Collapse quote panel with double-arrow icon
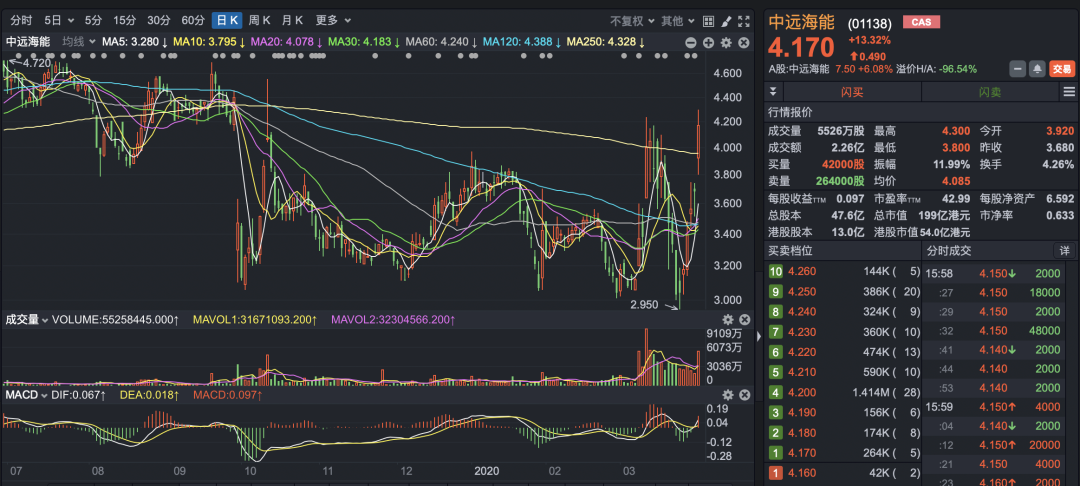The width and height of the screenshot is (1080, 486). pyautogui.click(x=773, y=91)
